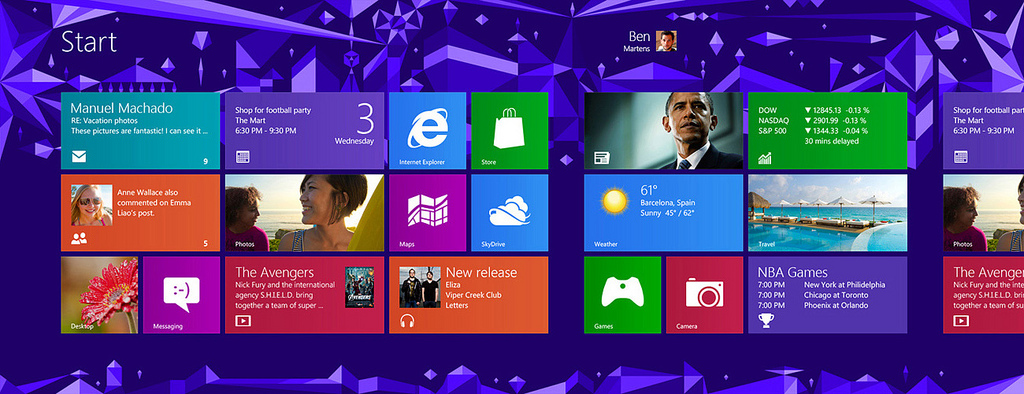Click the mail envelope icon on the Manuel Machado tile

[x=79, y=157]
